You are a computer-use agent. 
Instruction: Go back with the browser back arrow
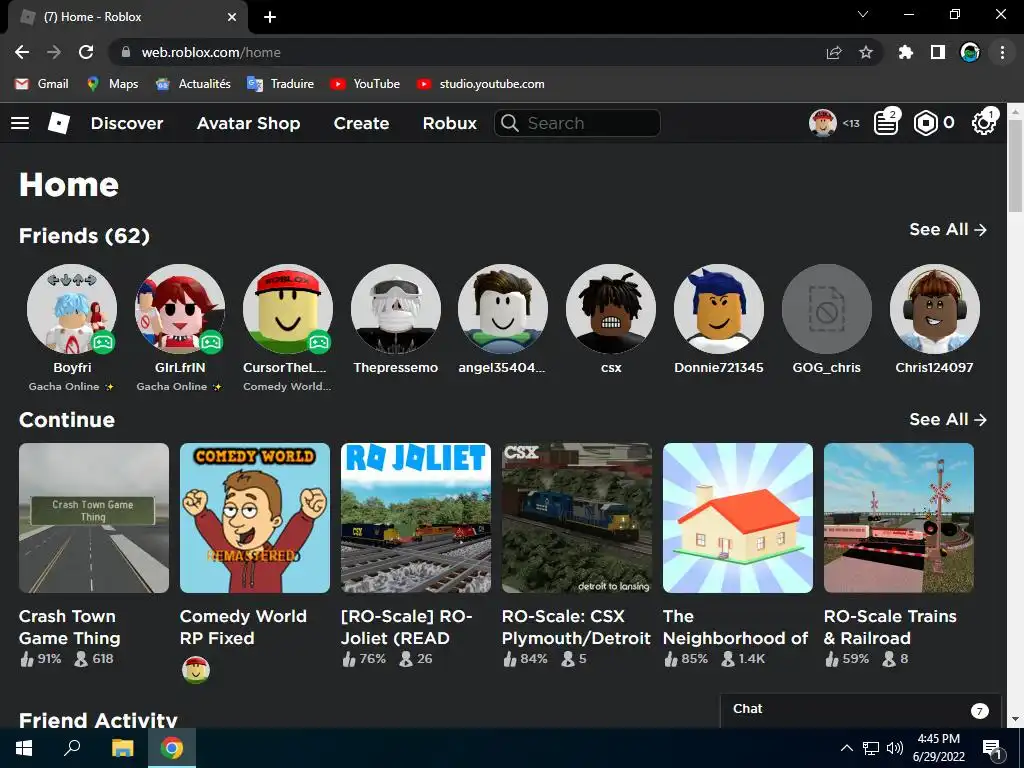22,52
